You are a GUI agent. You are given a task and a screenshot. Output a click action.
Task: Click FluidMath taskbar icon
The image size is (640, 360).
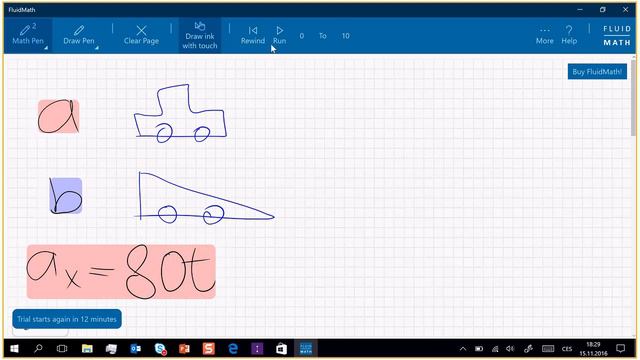[x=306, y=349]
